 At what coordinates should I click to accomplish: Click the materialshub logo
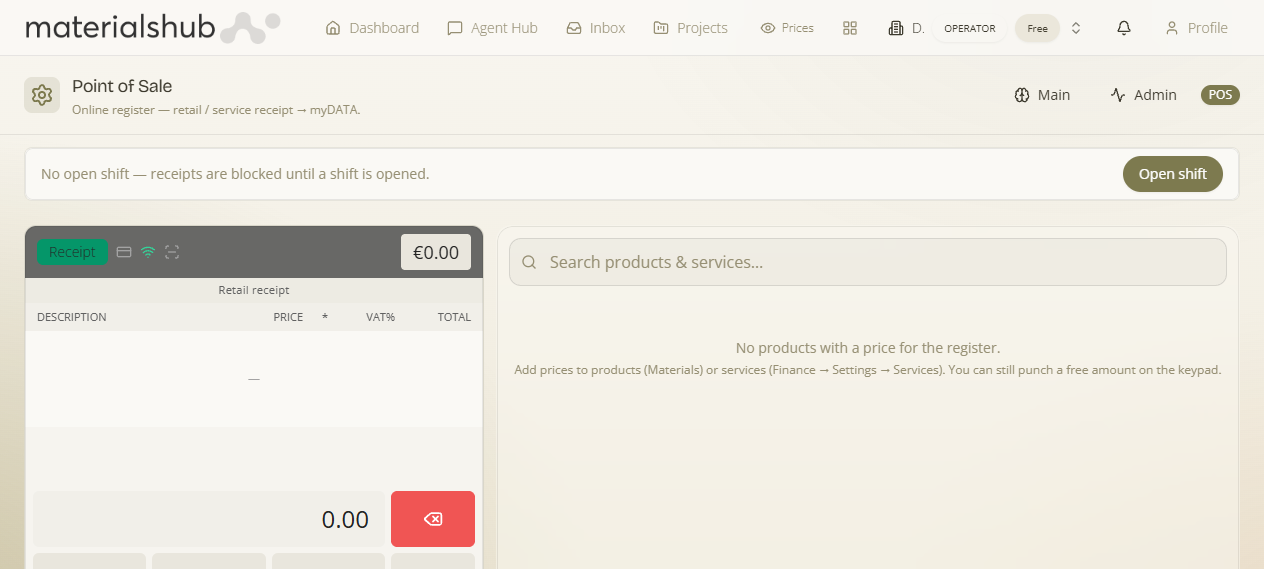tap(152, 28)
